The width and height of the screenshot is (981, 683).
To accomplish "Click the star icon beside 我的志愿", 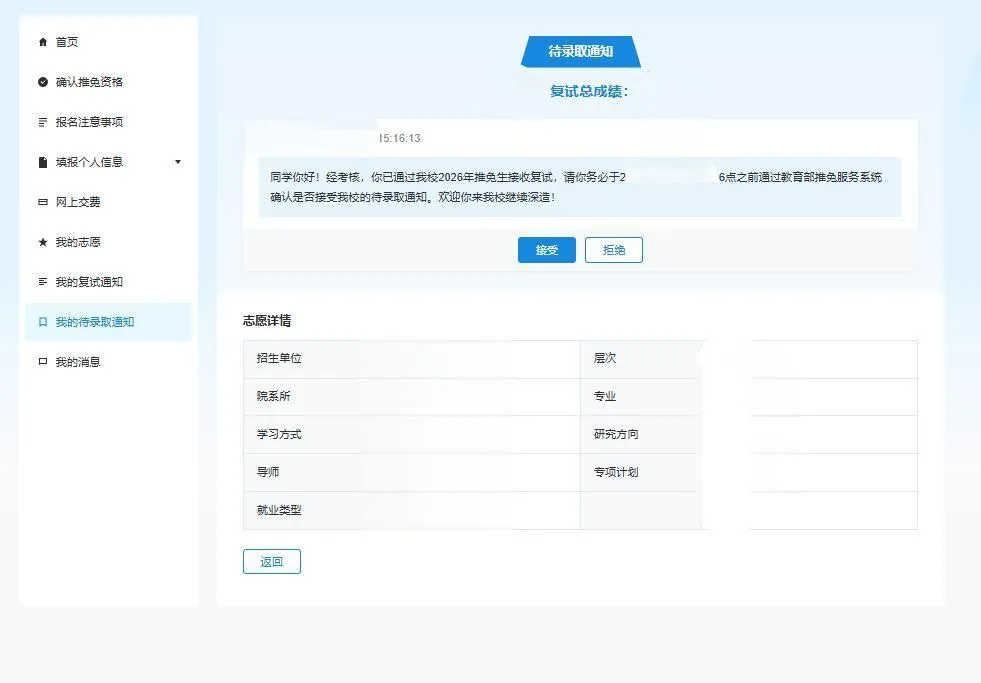I will coord(43,242).
